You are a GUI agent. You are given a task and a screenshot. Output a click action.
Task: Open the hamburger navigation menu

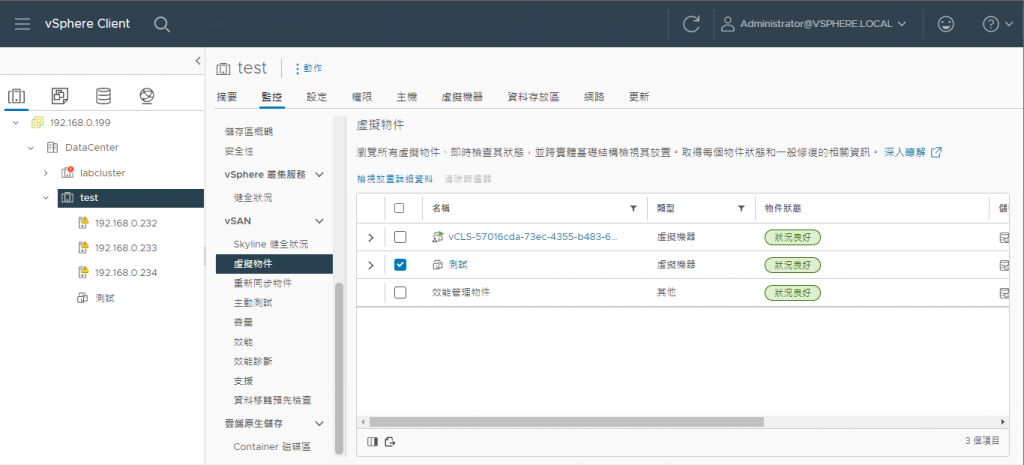[x=22, y=24]
